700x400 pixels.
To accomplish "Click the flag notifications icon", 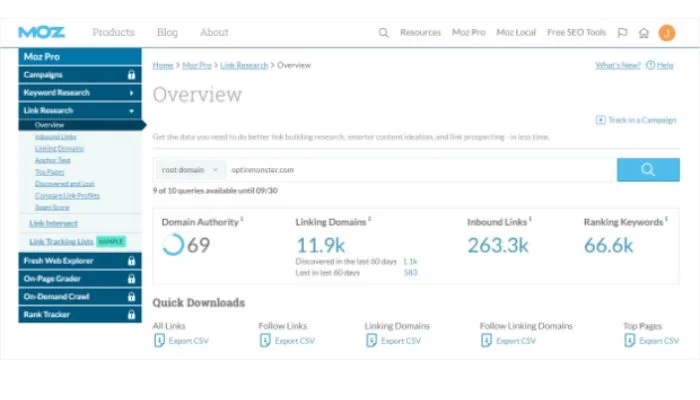I will pos(622,33).
